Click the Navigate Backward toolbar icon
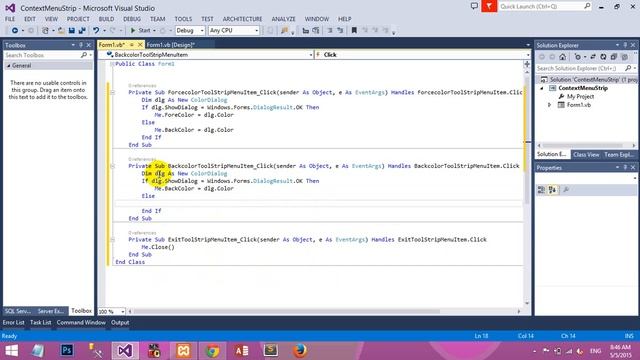The image size is (640, 360). (x=14, y=31)
